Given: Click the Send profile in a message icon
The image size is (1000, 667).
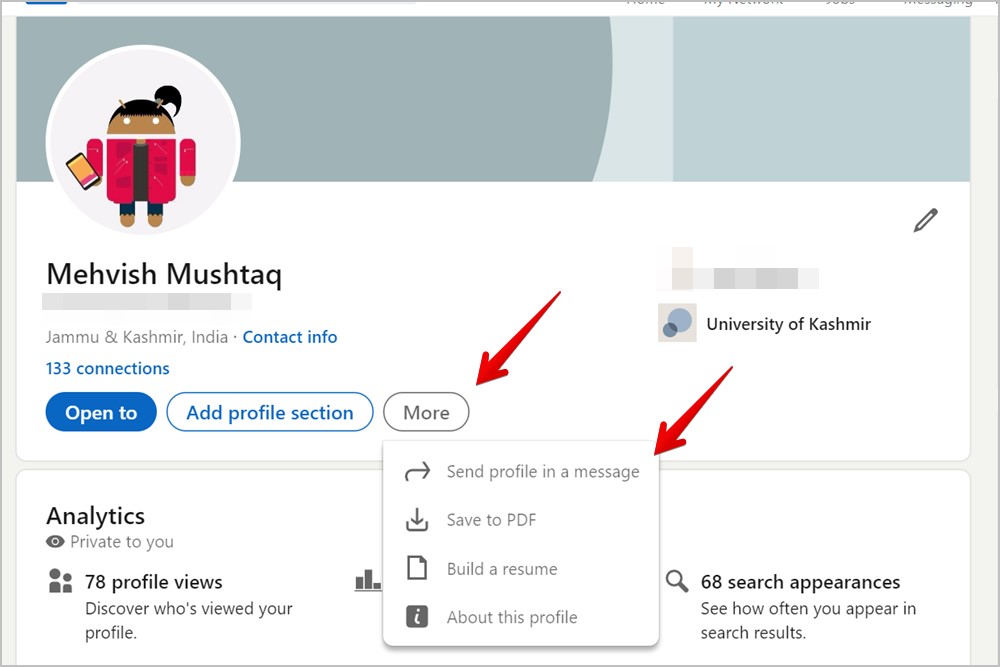Looking at the screenshot, I should point(417,471).
